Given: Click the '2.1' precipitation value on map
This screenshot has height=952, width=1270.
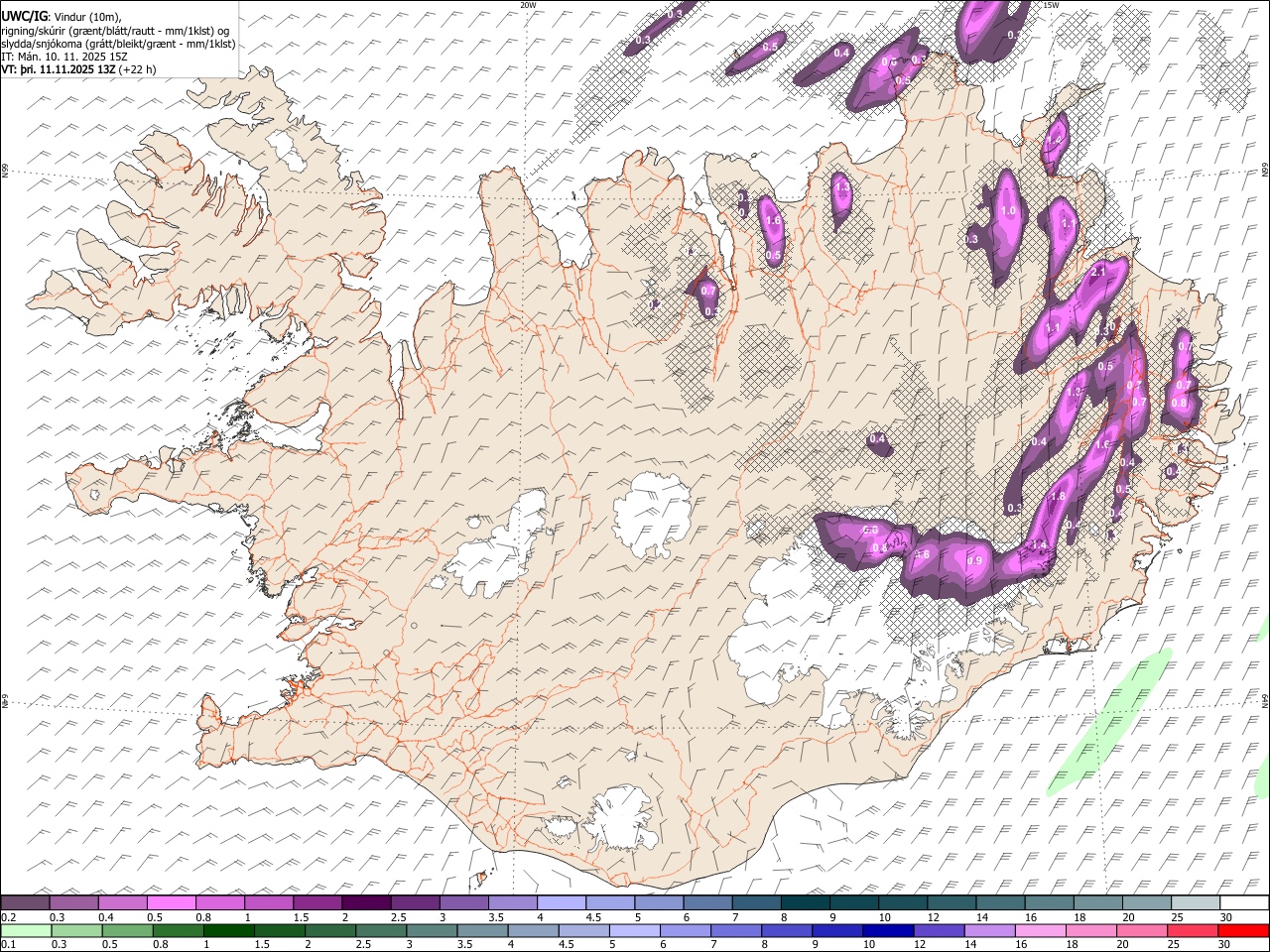Looking at the screenshot, I should (x=1097, y=271).
